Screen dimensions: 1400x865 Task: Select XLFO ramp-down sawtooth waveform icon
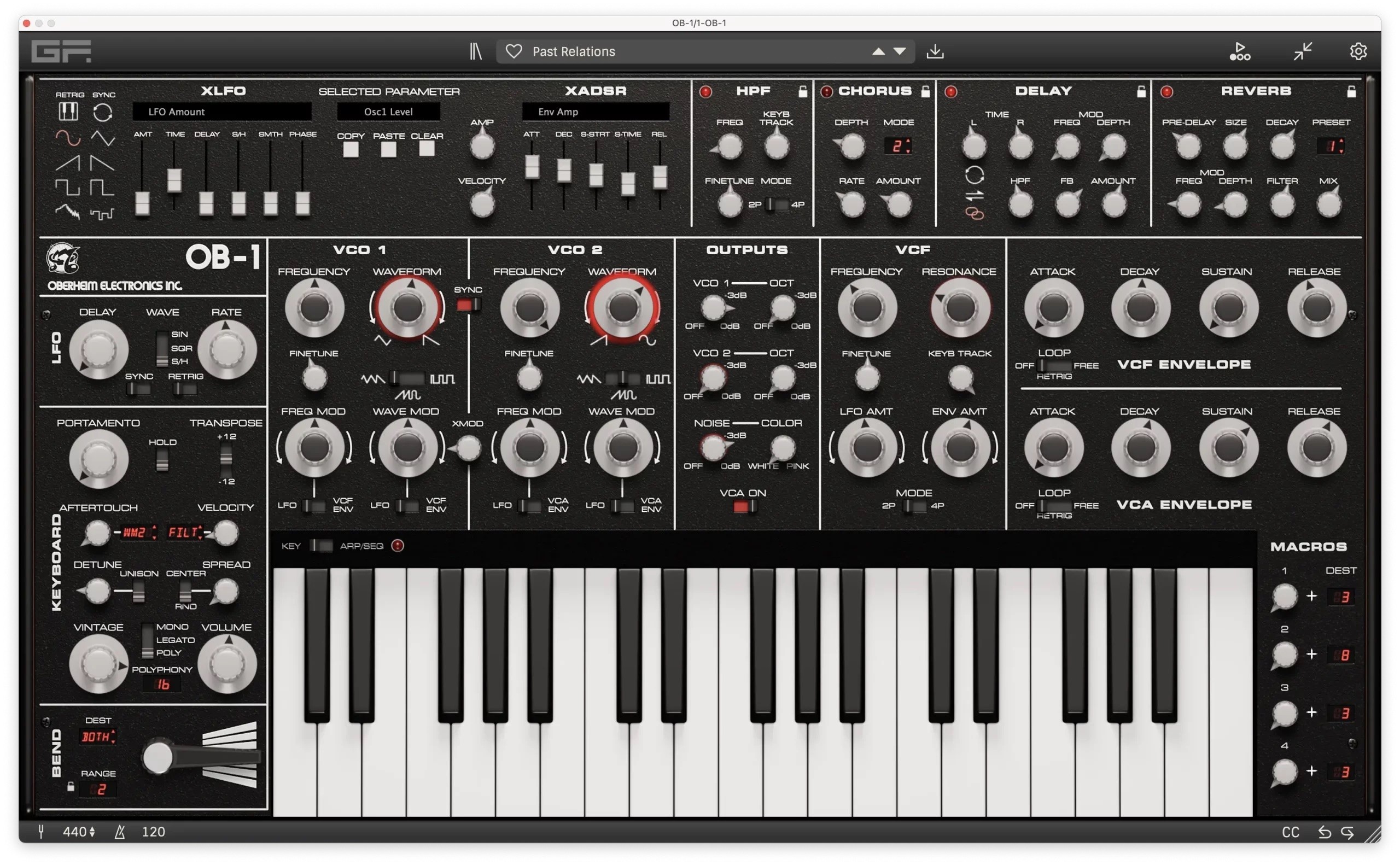103,163
